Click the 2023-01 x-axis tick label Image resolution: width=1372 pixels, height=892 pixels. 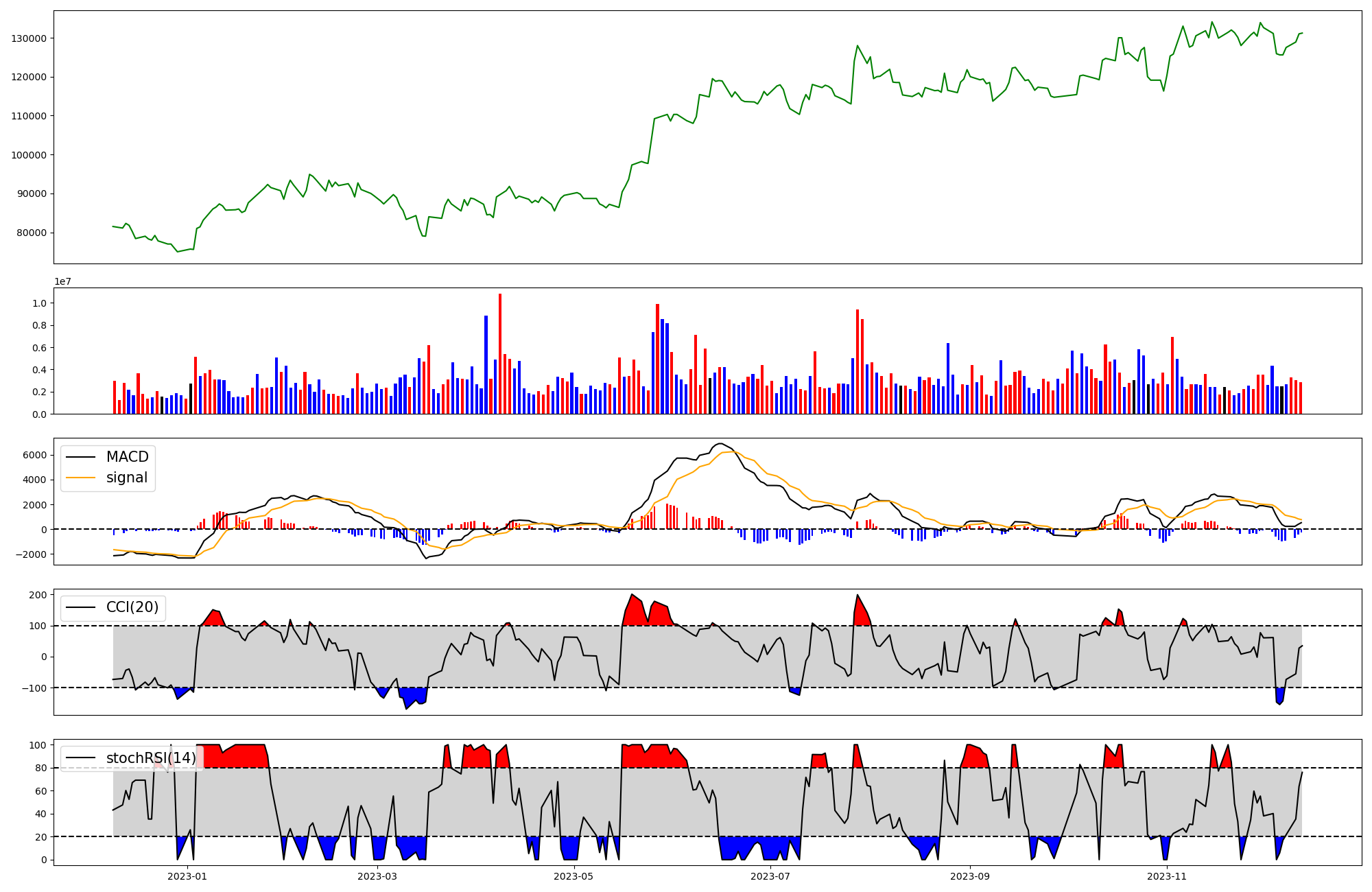(187, 876)
